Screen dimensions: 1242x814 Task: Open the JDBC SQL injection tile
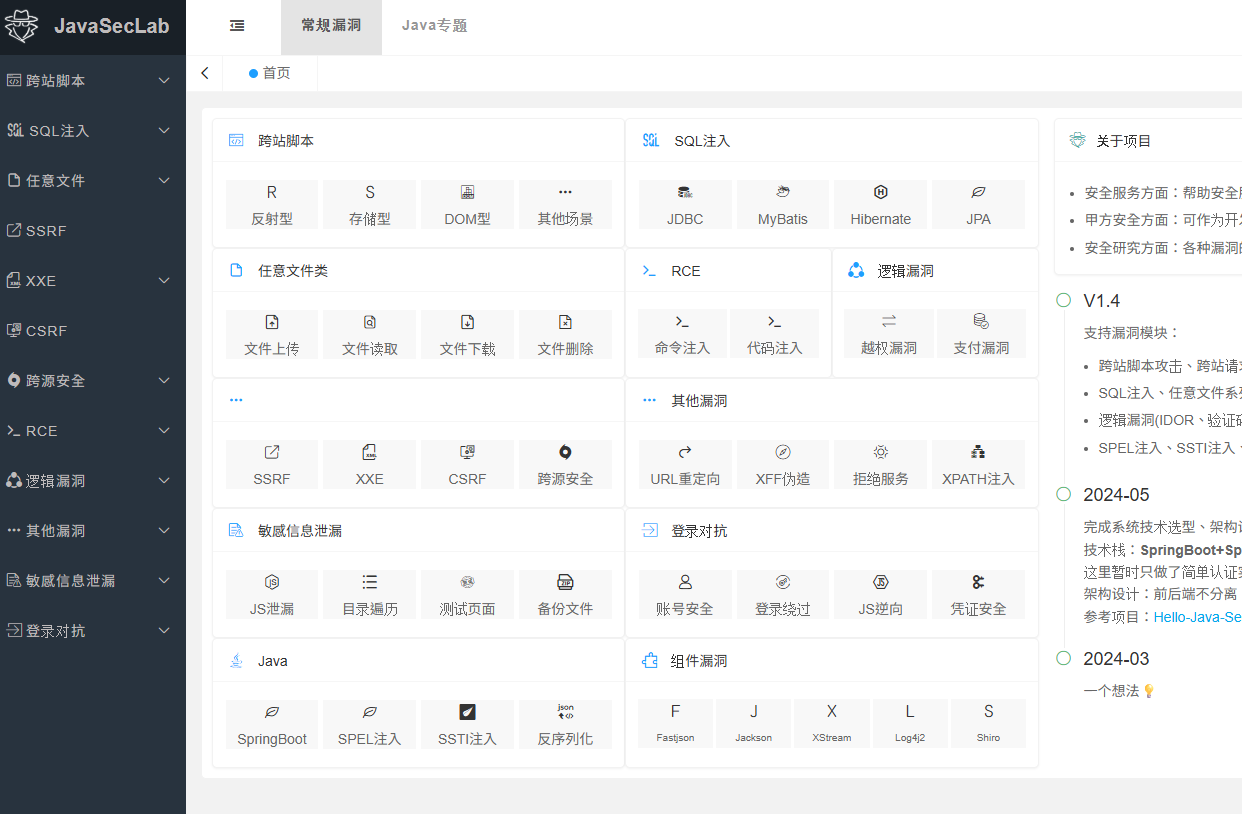point(685,205)
